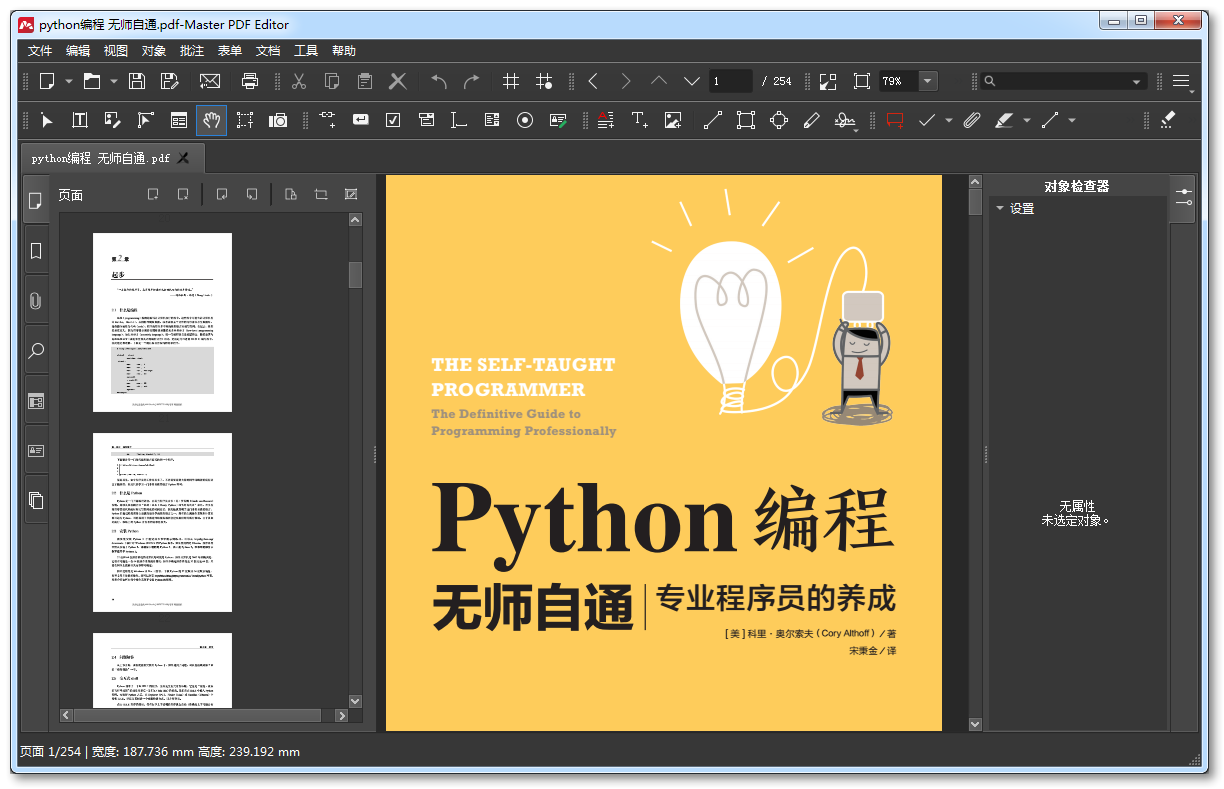Image resolution: width=1224 pixels, height=789 pixels.
Task: Print the PDF document
Action: [250, 81]
